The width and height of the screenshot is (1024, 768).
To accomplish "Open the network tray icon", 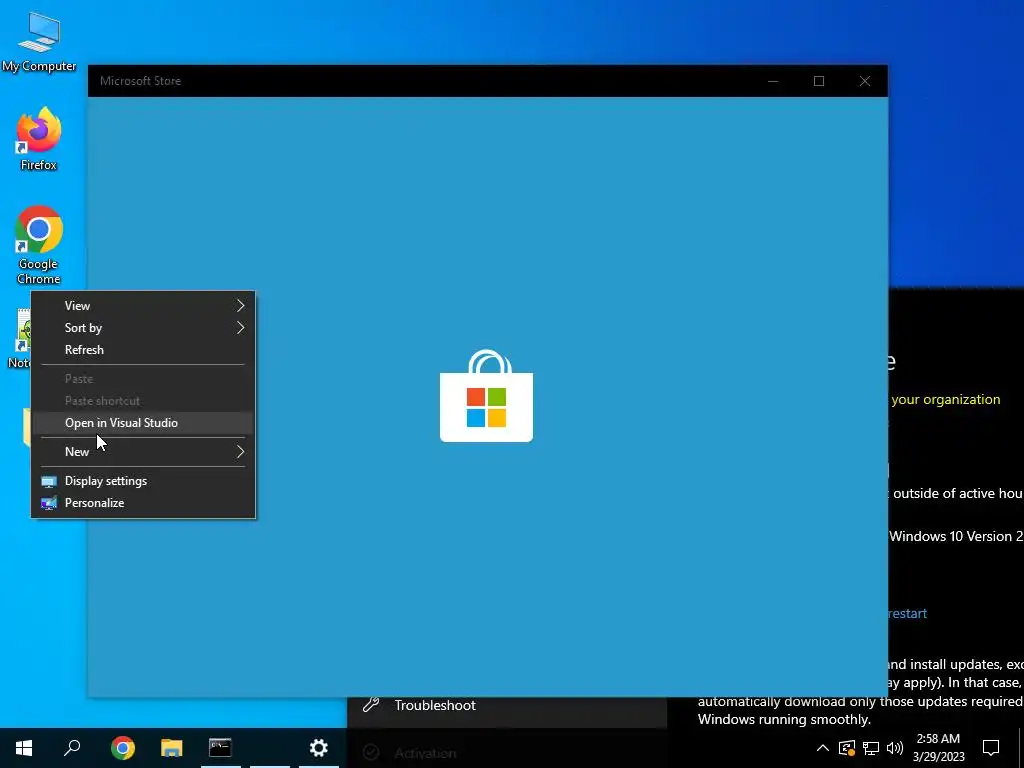I will click(871, 748).
